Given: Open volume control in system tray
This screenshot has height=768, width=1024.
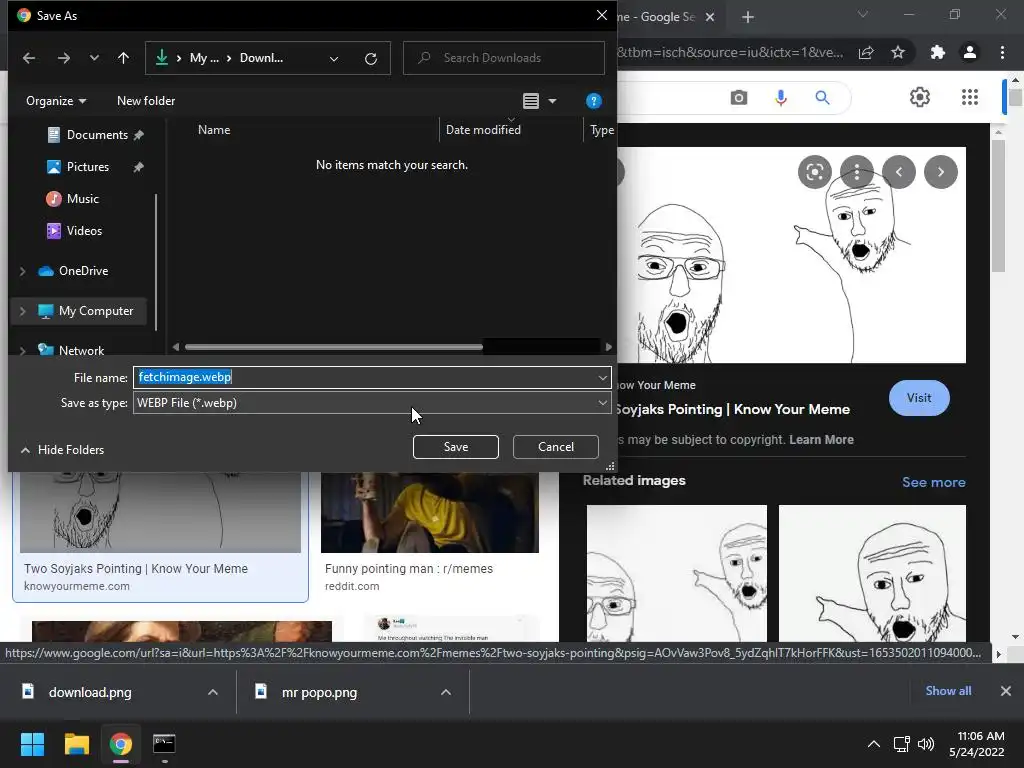Looking at the screenshot, I should [x=926, y=744].
